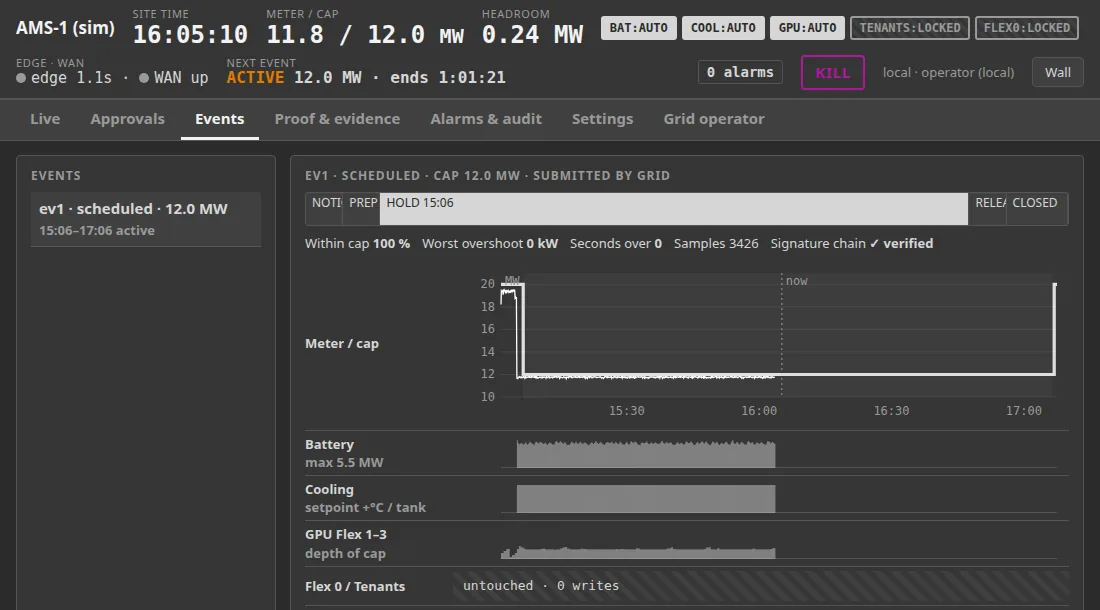Viewport: 1100px width, 610px height.
Task: Open the Proof & evidence tab
Action: (337, 119)
